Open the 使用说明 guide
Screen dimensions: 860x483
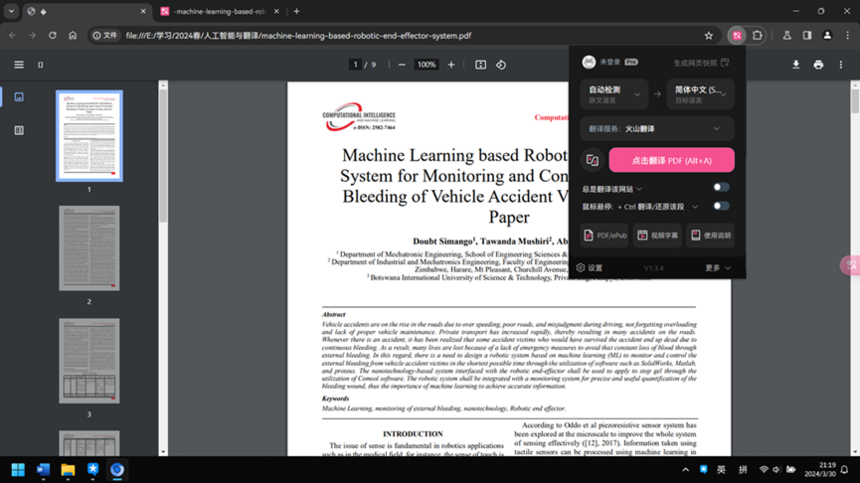(710, 235)
